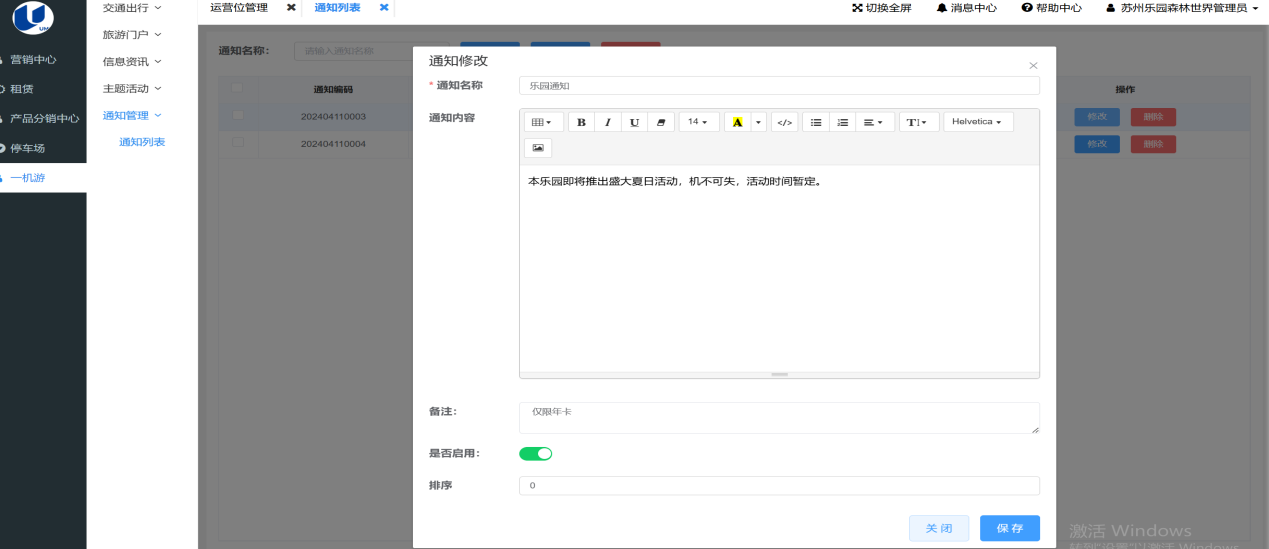
Task: Toggle bold formatting in the editor
Action: coord(581,122)
